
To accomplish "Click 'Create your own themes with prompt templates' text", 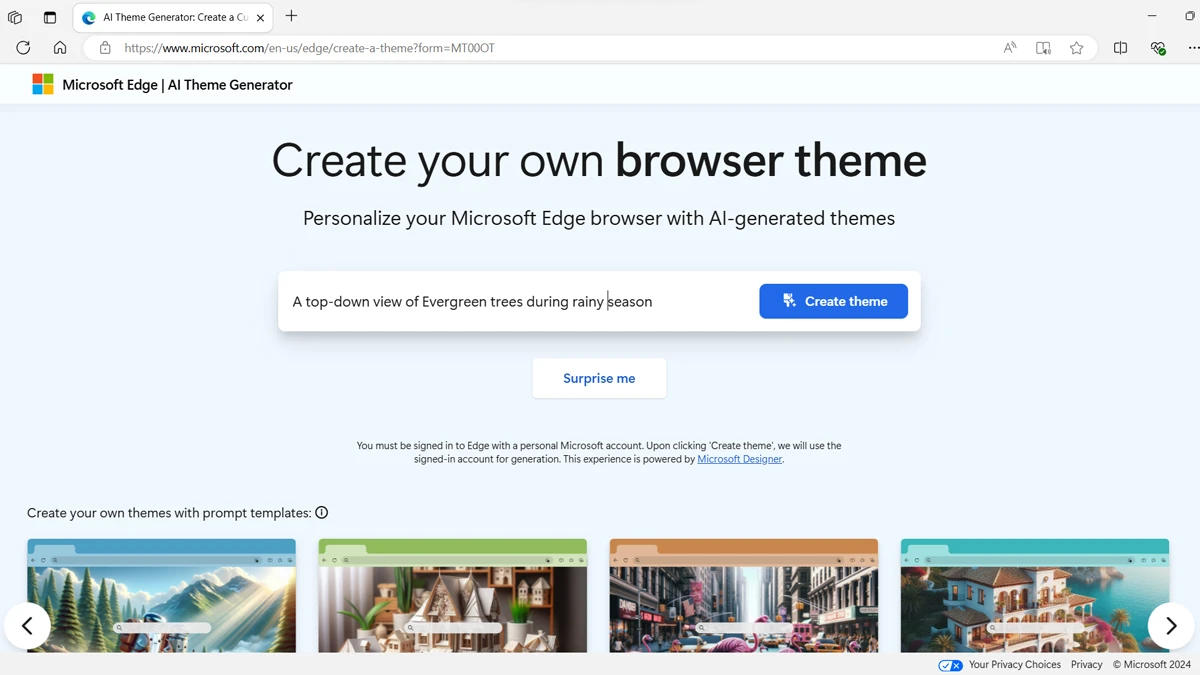I will (169, 513).
